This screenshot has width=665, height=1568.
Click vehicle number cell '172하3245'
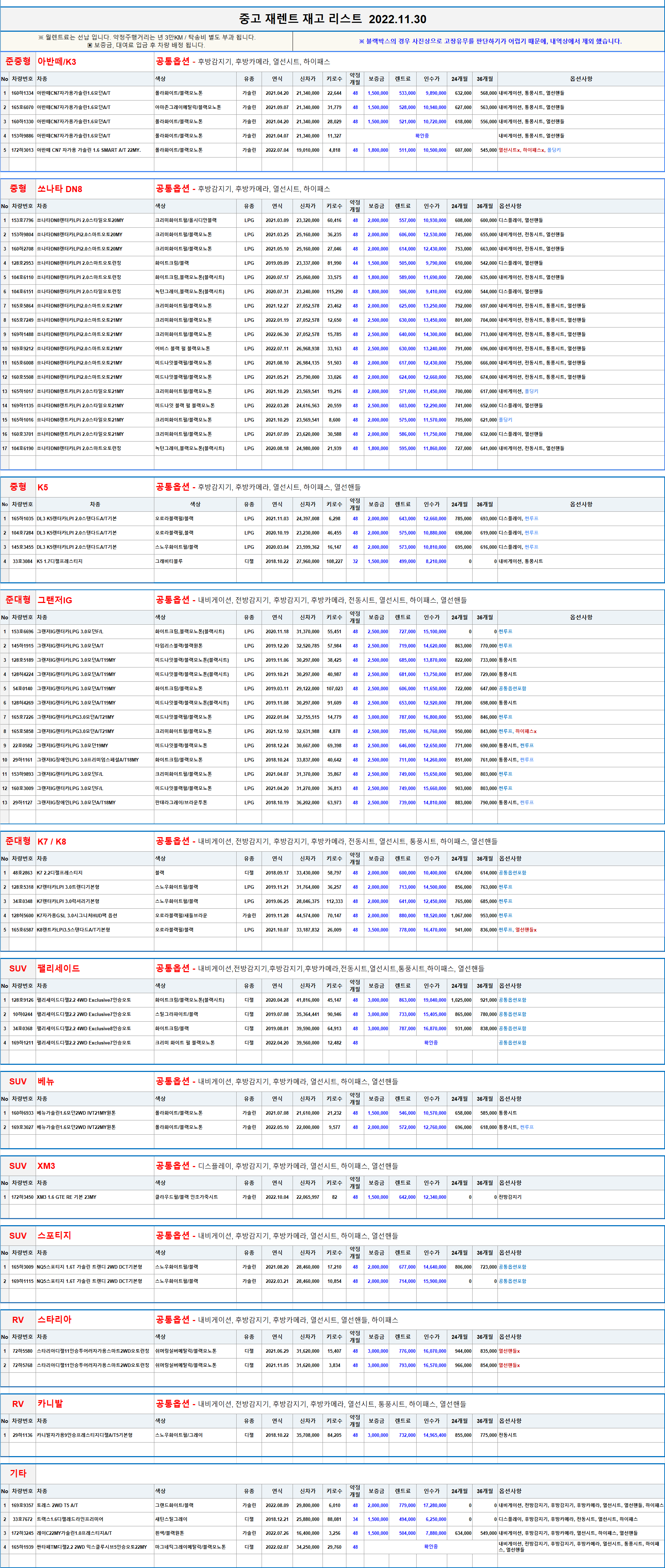pyautogui.click(x=22, y=1533)
